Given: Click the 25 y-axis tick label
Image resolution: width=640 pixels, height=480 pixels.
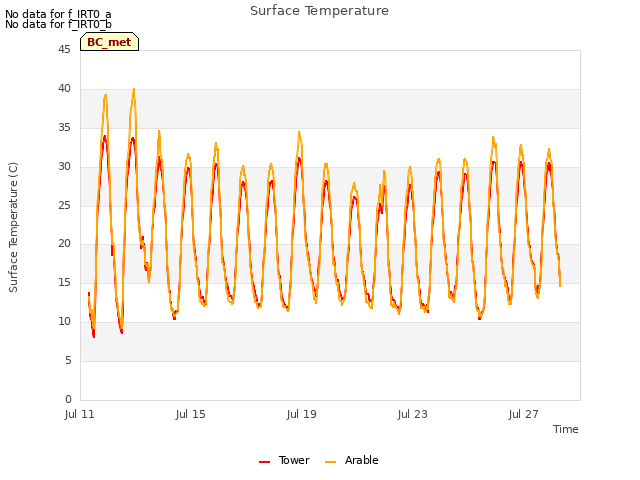Looking at the screenshot, I should (64, 205).
